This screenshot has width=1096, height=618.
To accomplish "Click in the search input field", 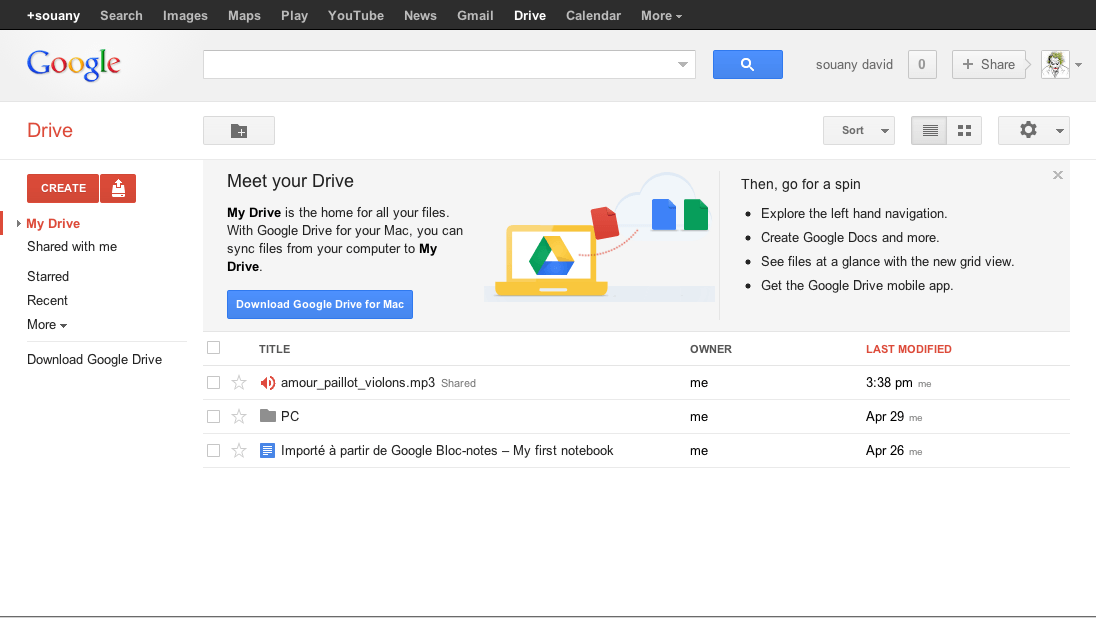I will click(x=439, y=64).
